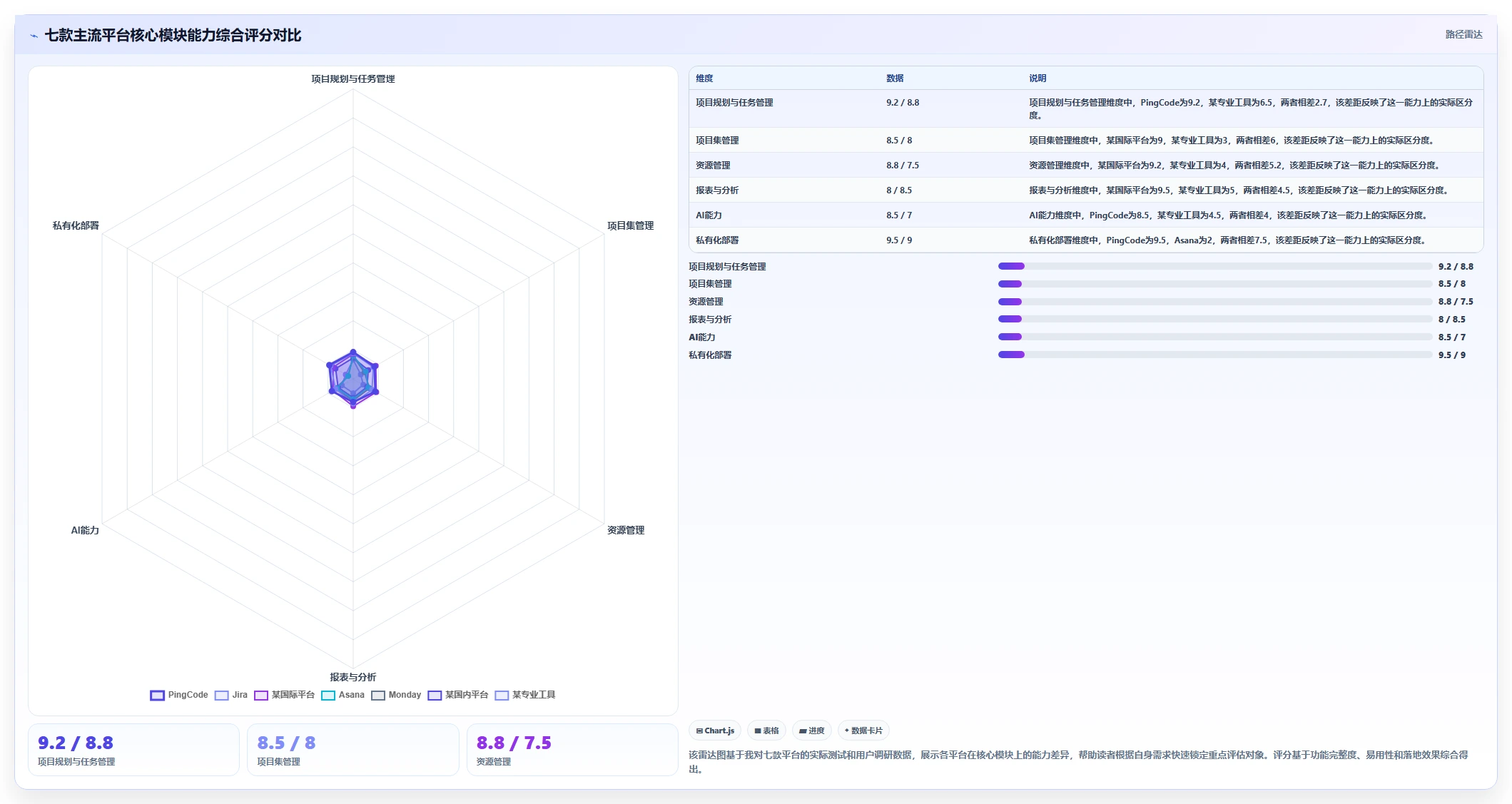1512x804 pixels.
Task: Toggle the Monday legend entry
Action: [x=396, y=695]
